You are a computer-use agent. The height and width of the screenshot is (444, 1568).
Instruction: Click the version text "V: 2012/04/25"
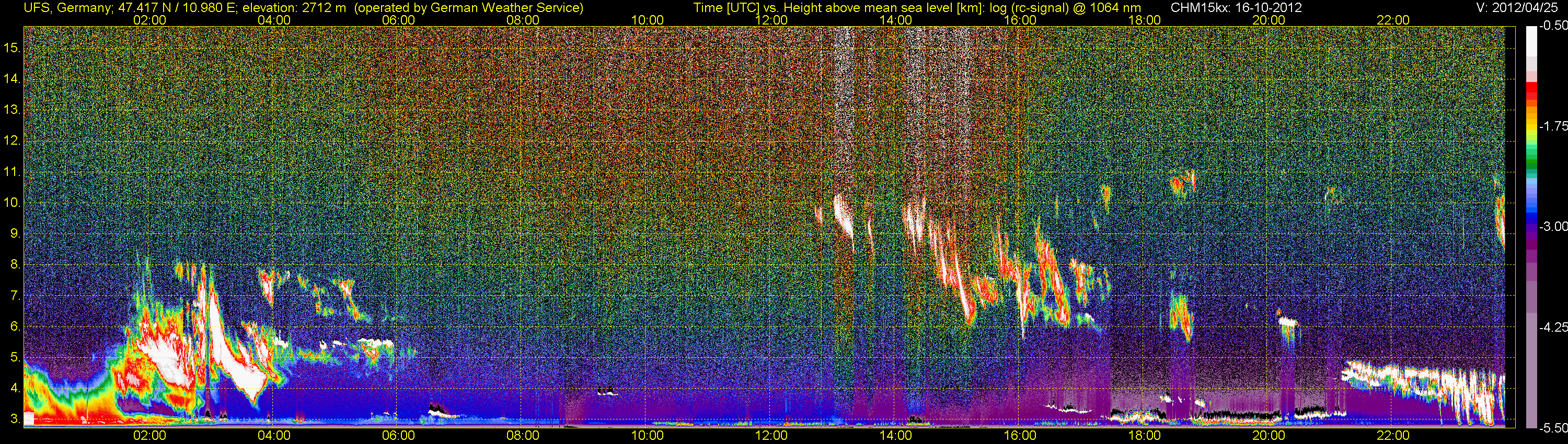click(1517, 7)
